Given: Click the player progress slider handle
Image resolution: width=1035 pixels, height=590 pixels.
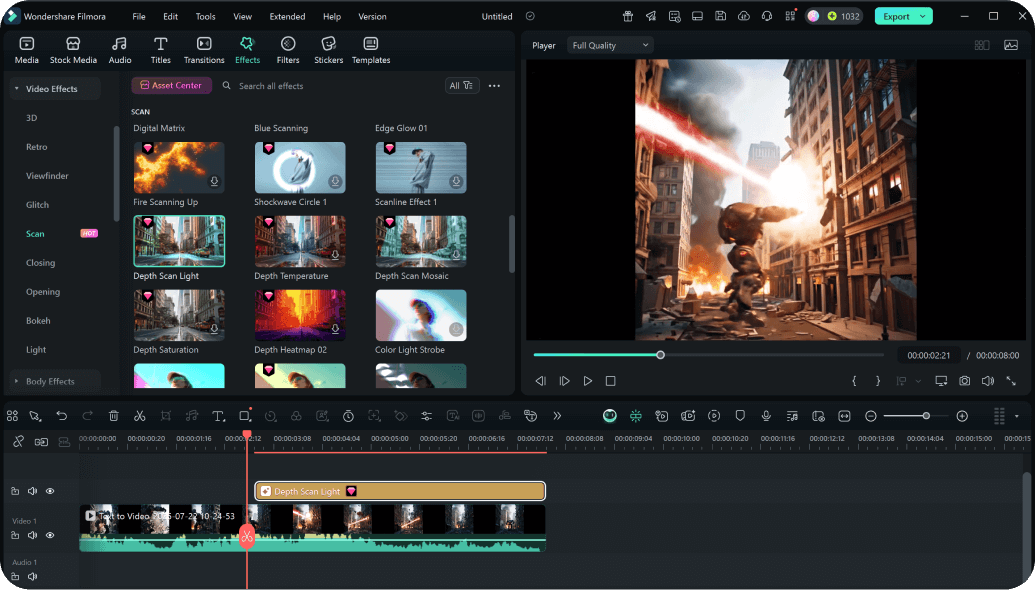Looking at the screenshot, I should (x=660, y=355).
